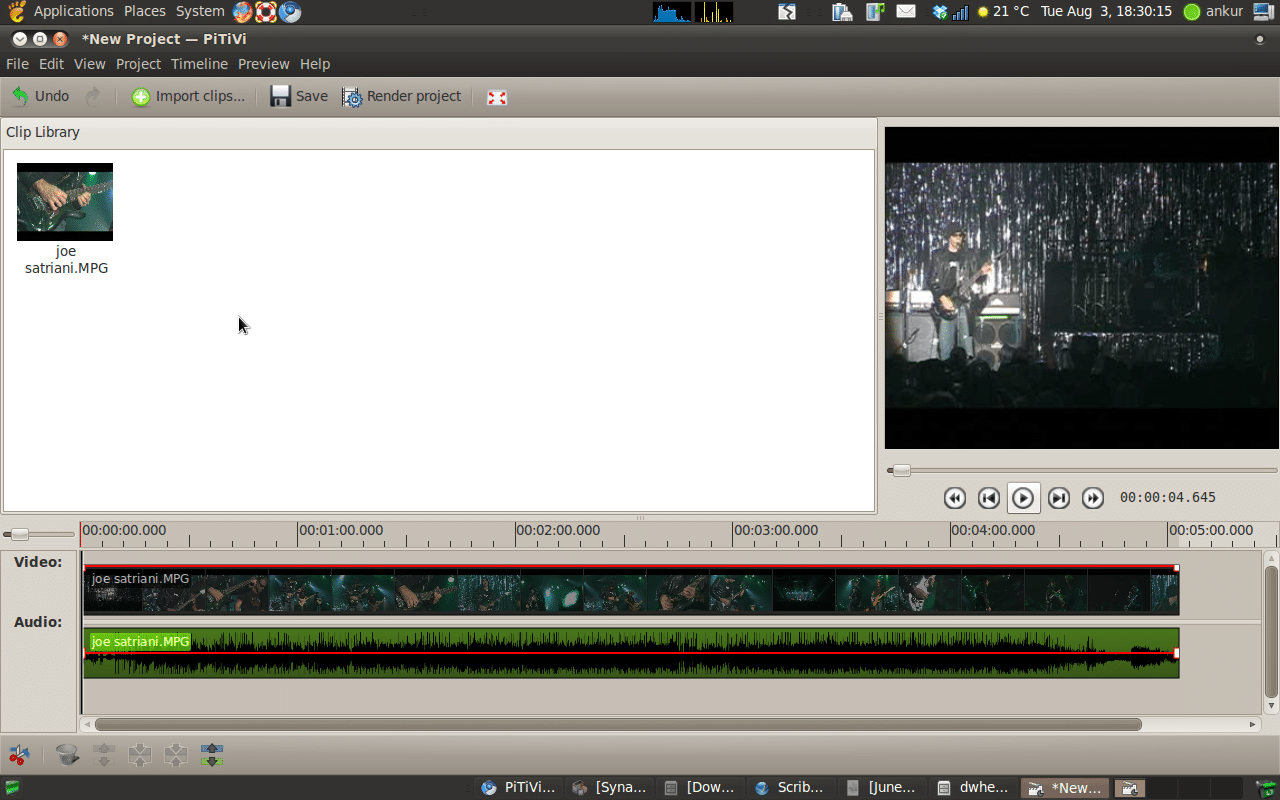Switch to the dwhe... window in the taskbar
Image resolution: width=1280 pixels, height=800 pixels.
[974, 788]
